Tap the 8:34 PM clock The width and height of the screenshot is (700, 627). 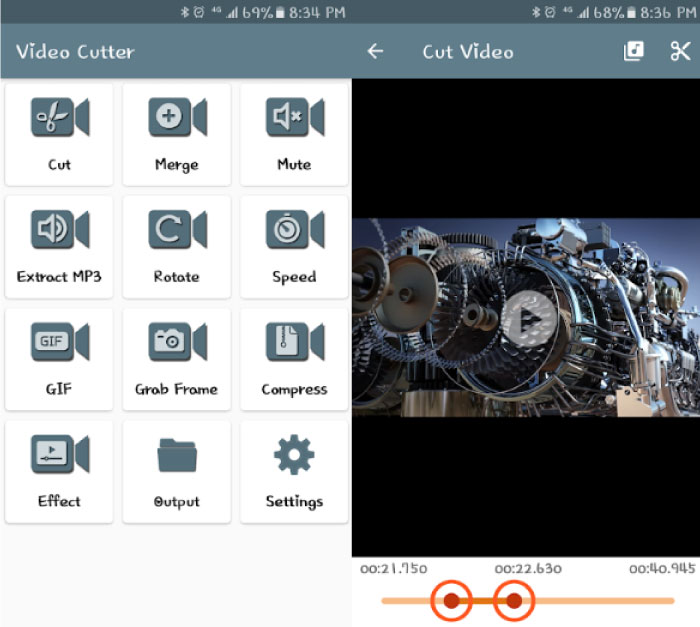317,13
